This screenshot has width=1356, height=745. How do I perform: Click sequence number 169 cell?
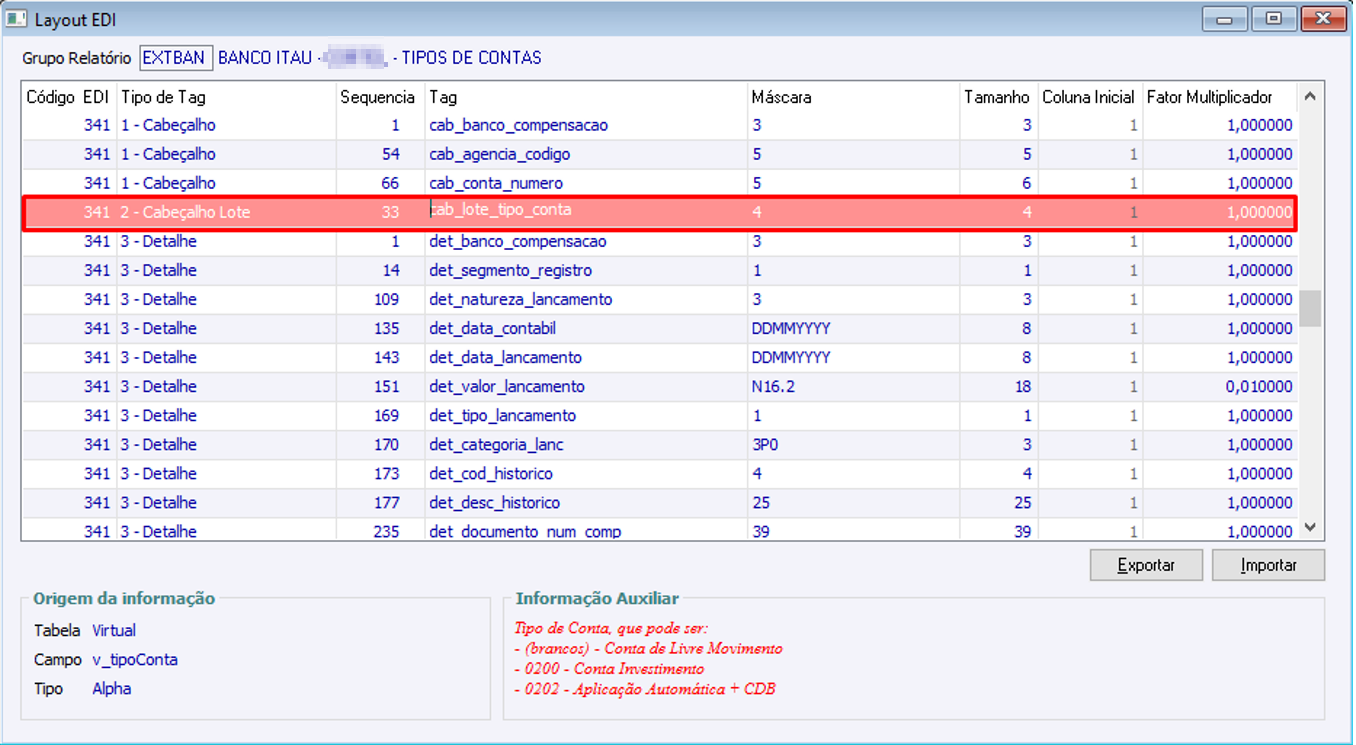click(379, 415)
